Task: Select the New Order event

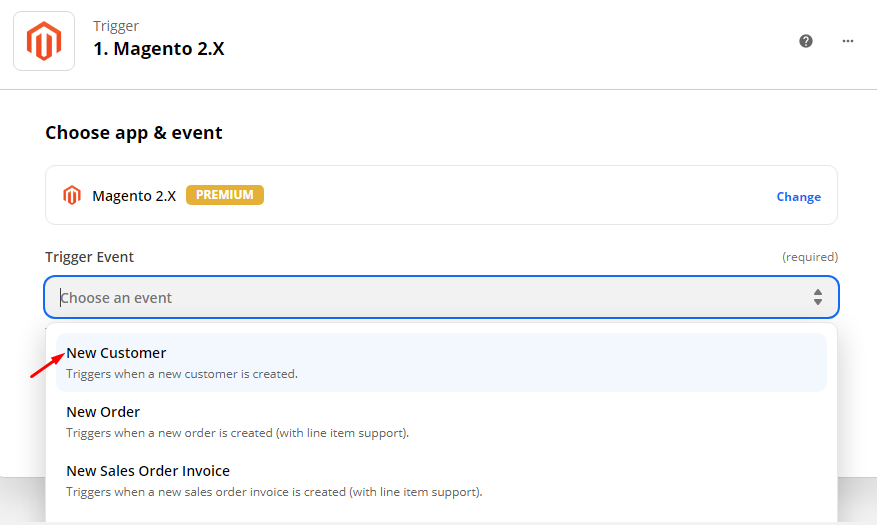Action: coord(103,412)
